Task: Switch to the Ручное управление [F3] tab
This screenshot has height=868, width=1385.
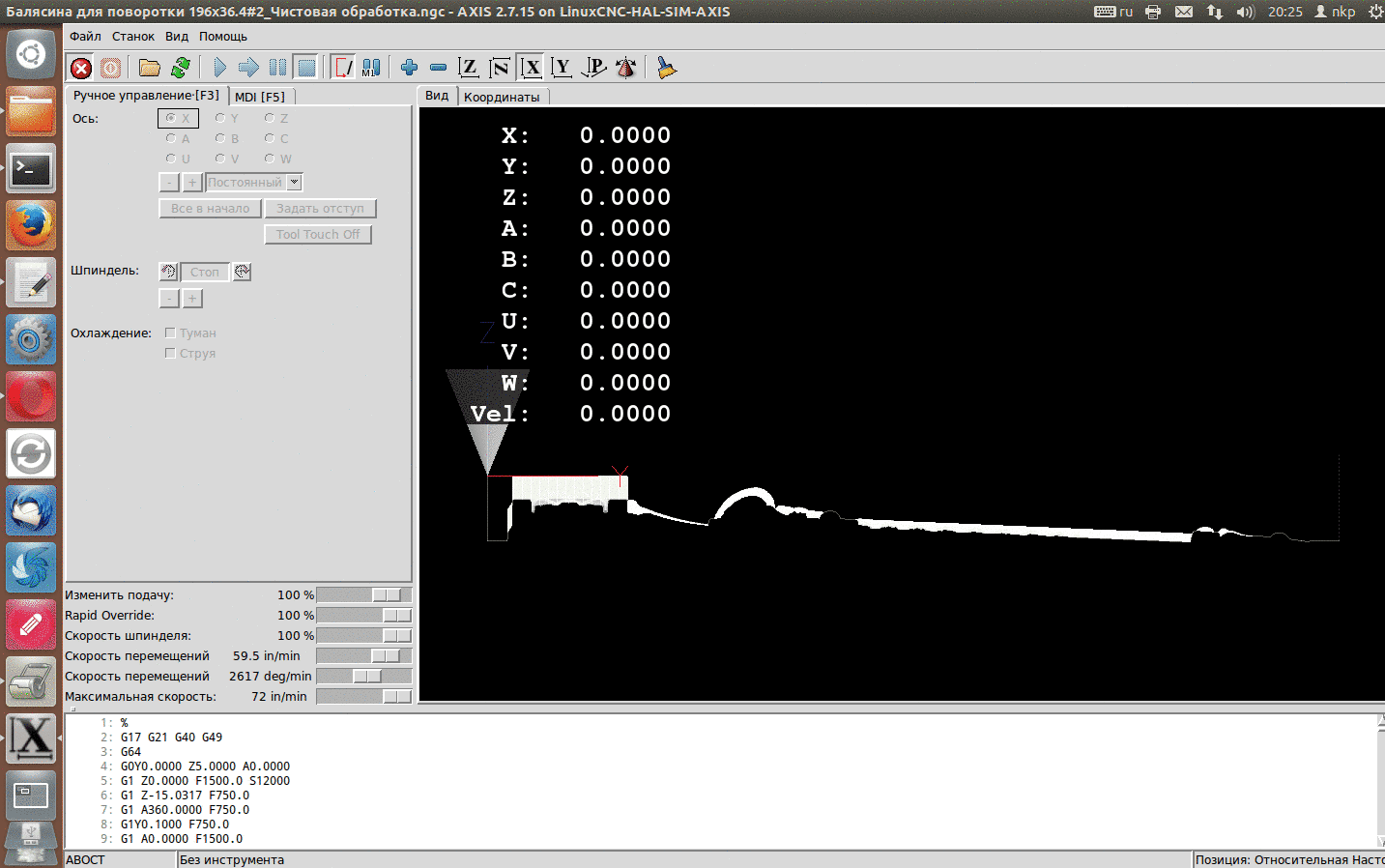Action: pyautogui.click(x=146, y=96)
